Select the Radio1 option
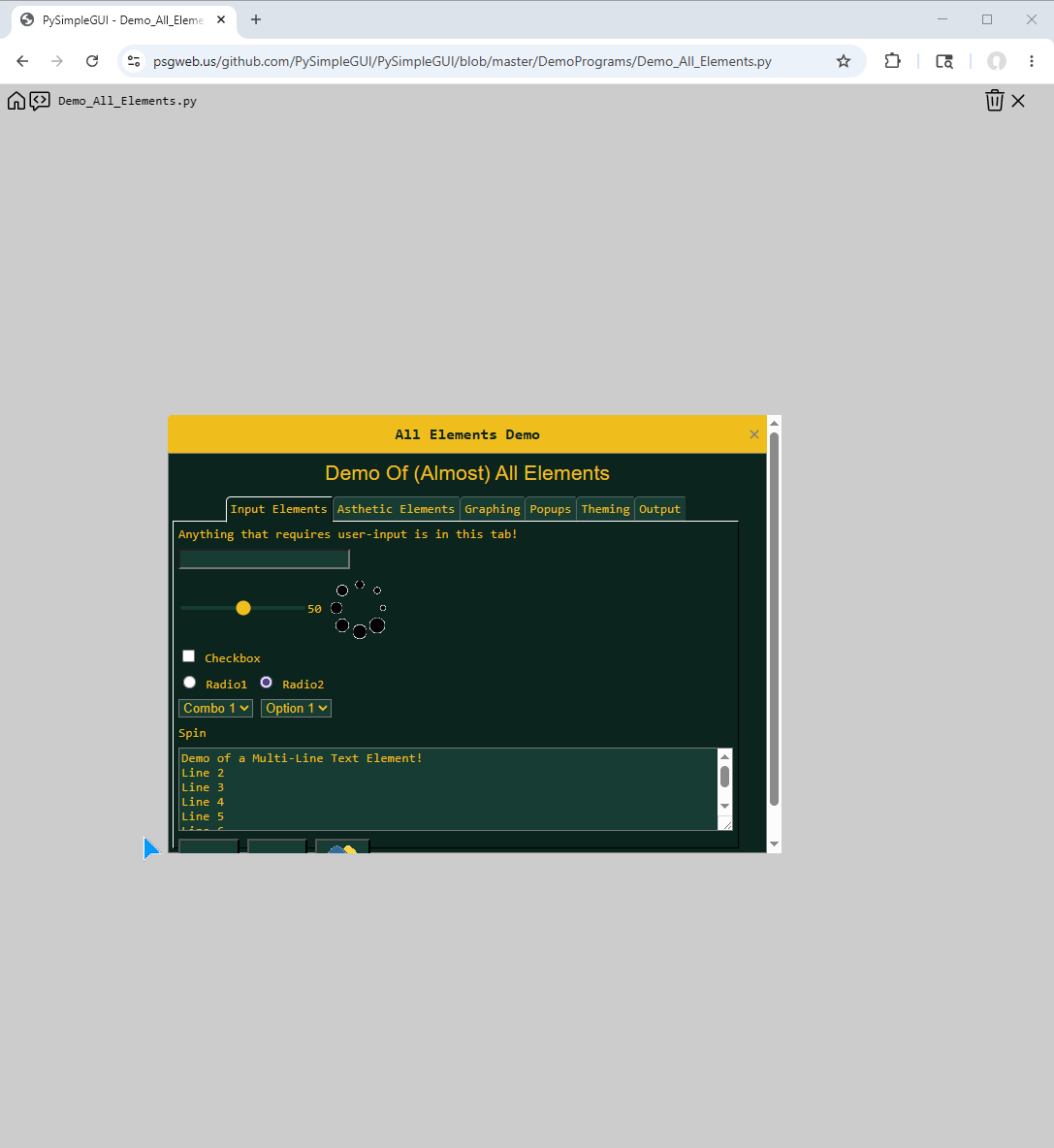 190,683
